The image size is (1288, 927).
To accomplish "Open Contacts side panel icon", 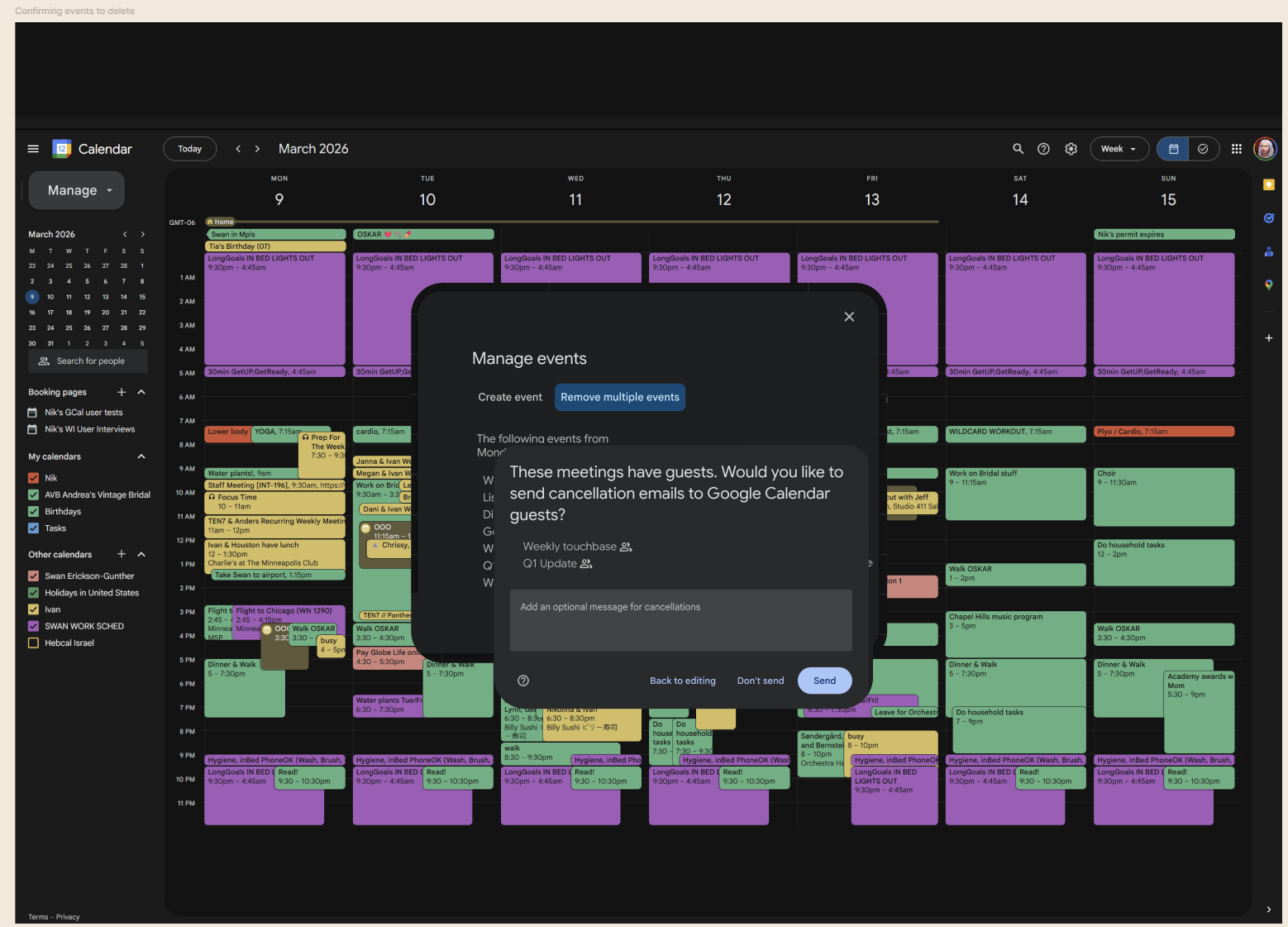I will [1269, 251].
